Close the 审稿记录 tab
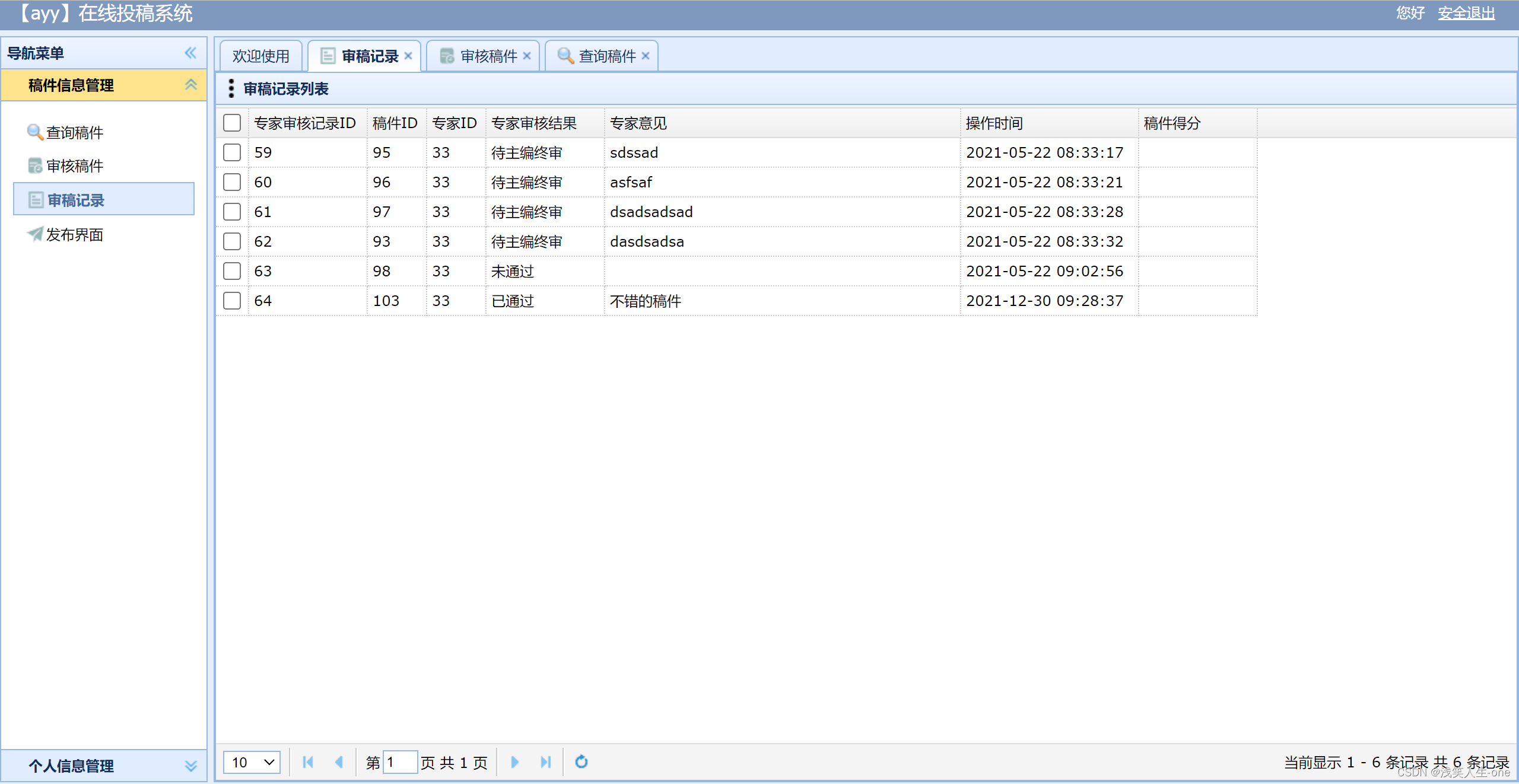Image resolution: width=1519 pixels, height=784 pixels. click(x=408, y=56)
